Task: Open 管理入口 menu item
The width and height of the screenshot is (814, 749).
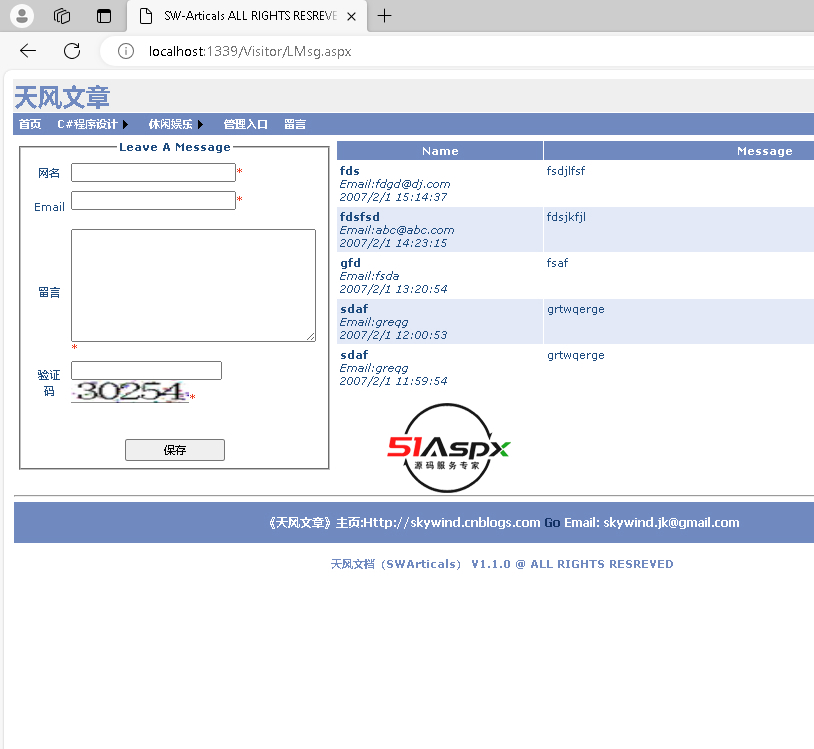Action: (x=246, y=124)
